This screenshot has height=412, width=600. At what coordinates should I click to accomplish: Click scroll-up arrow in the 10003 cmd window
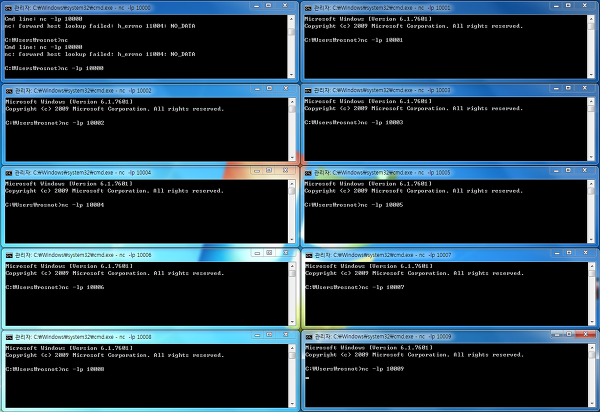[x=591, y=101]
